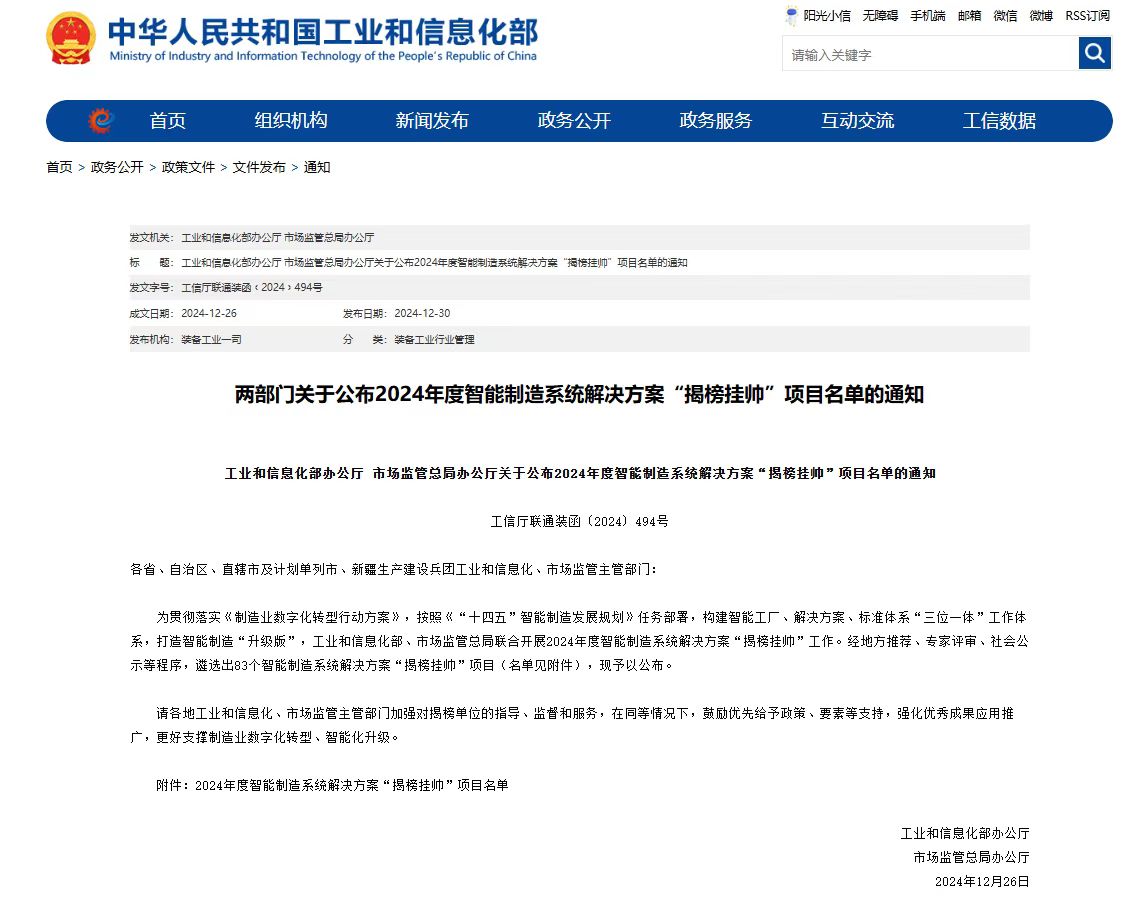Click document number 工信厅联通装函〔2024〕494号 in info table
Viewport: 1135px width, 900px height.
click(x=252, y=287)
